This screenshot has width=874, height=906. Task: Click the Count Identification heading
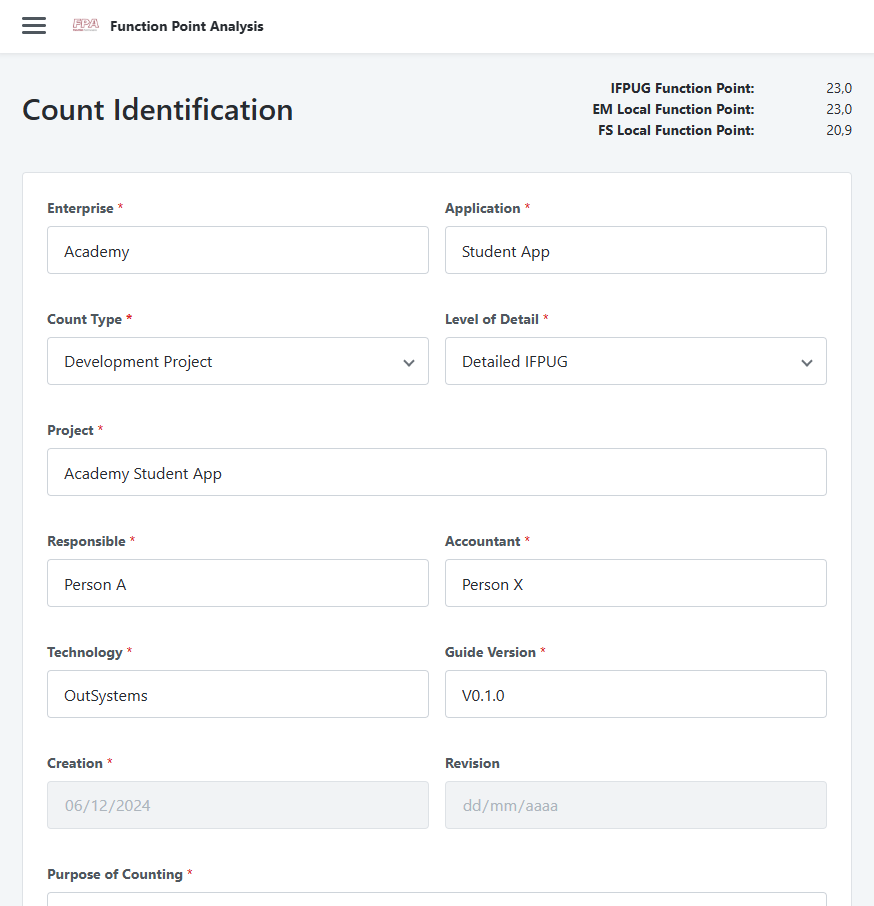click(158, 110)
